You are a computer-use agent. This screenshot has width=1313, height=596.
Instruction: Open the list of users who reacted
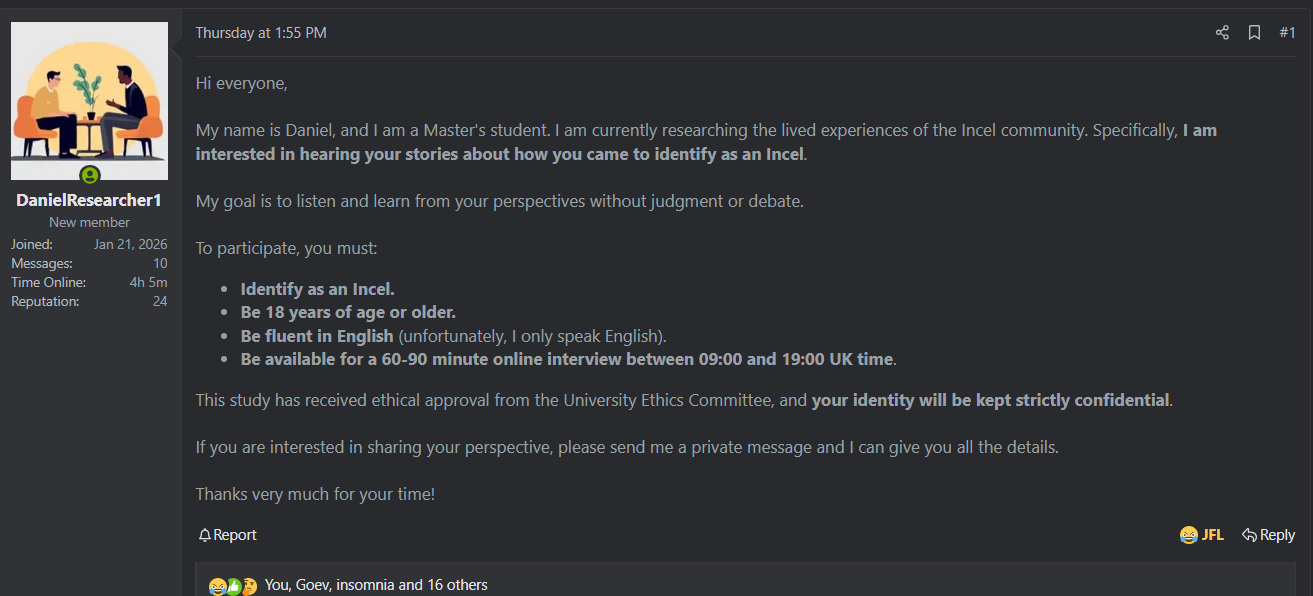376,585
